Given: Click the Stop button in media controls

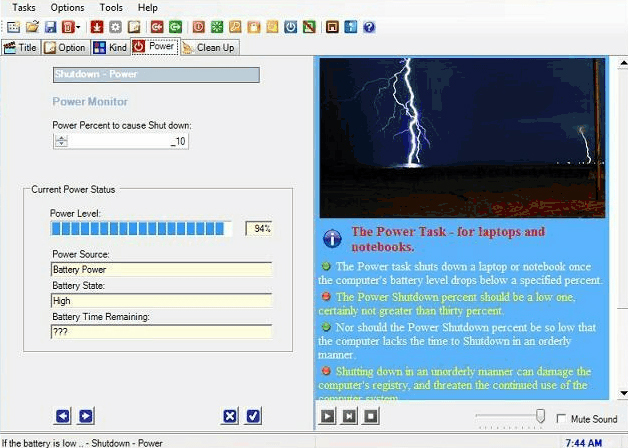Looking at the screenshot, I should (371, 416).
